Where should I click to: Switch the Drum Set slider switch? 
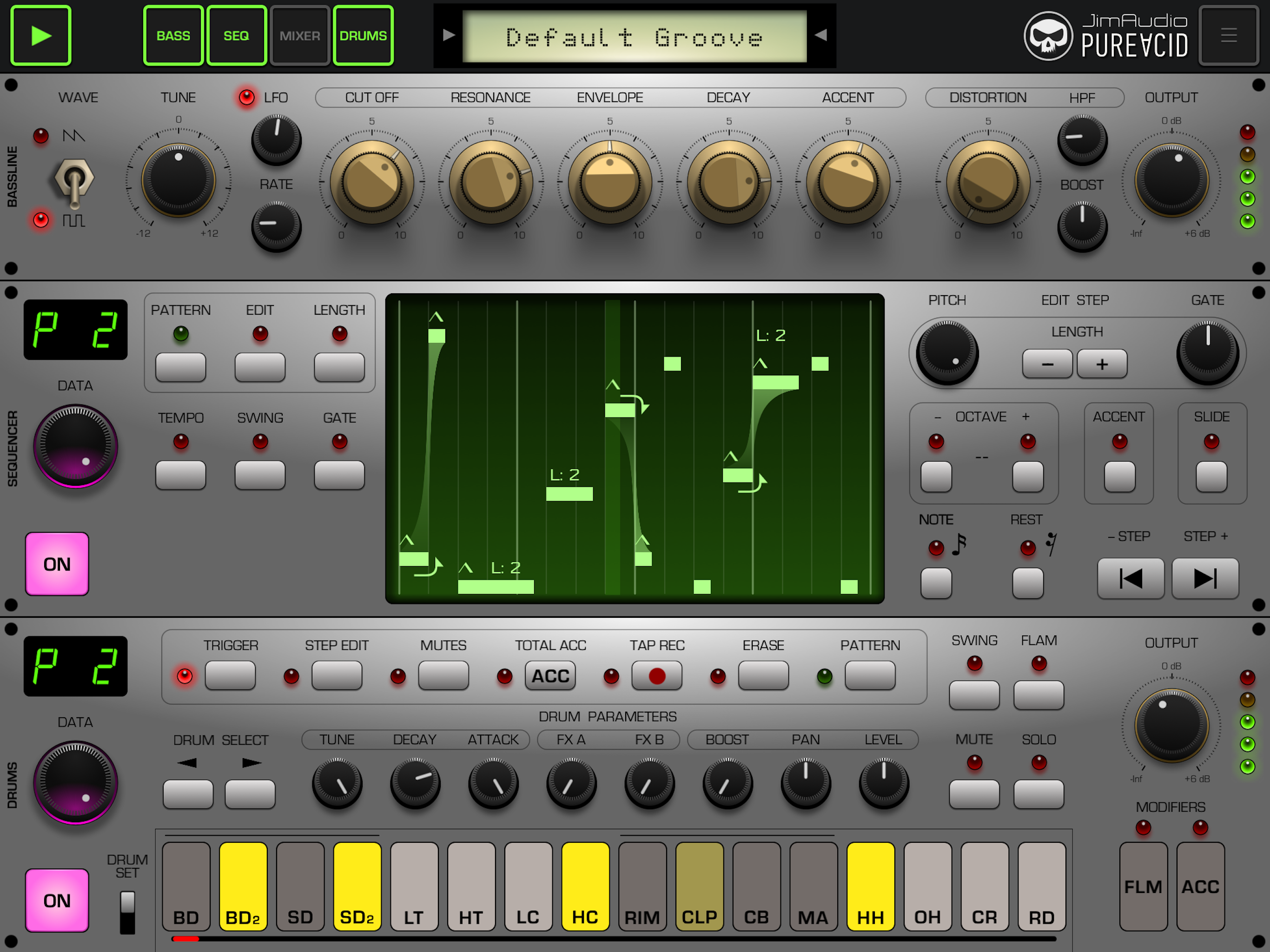[x=127, y=912]
